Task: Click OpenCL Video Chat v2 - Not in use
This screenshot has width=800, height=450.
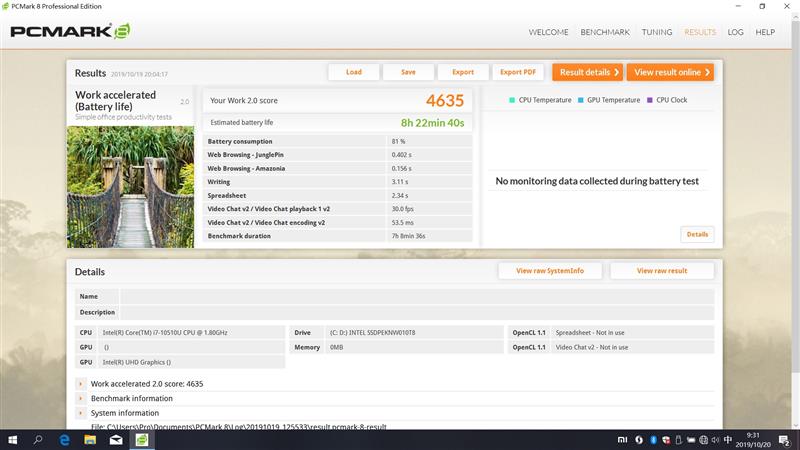Action: (592, 347)
